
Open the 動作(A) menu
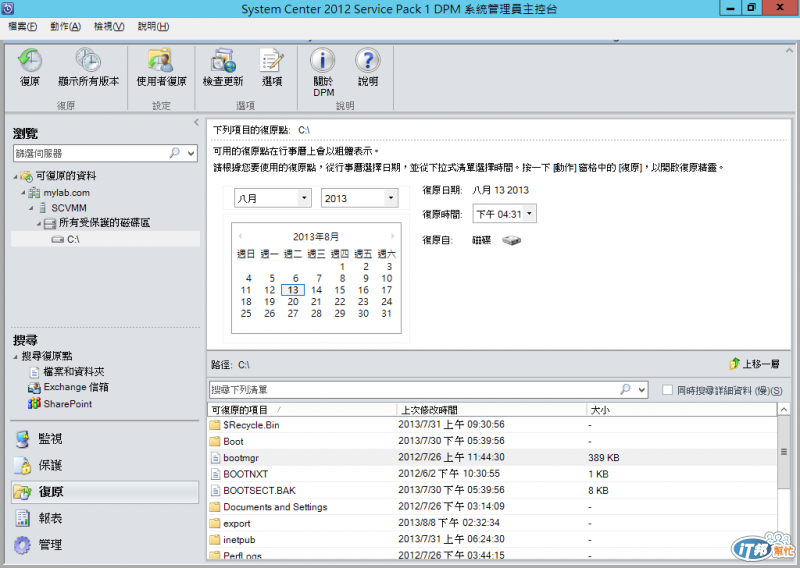pyautogui.click(x=65, y=27)
